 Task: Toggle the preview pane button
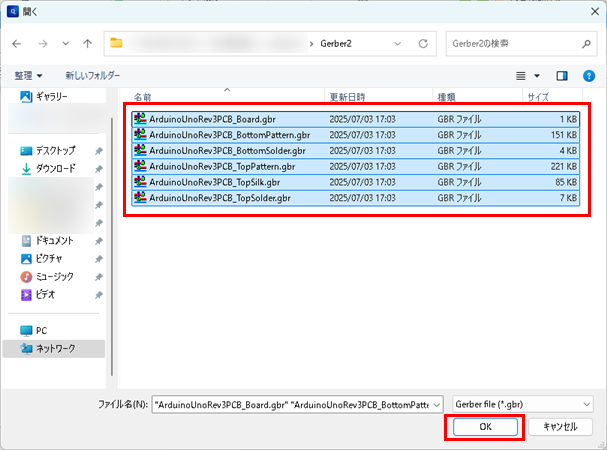(562, 76)
